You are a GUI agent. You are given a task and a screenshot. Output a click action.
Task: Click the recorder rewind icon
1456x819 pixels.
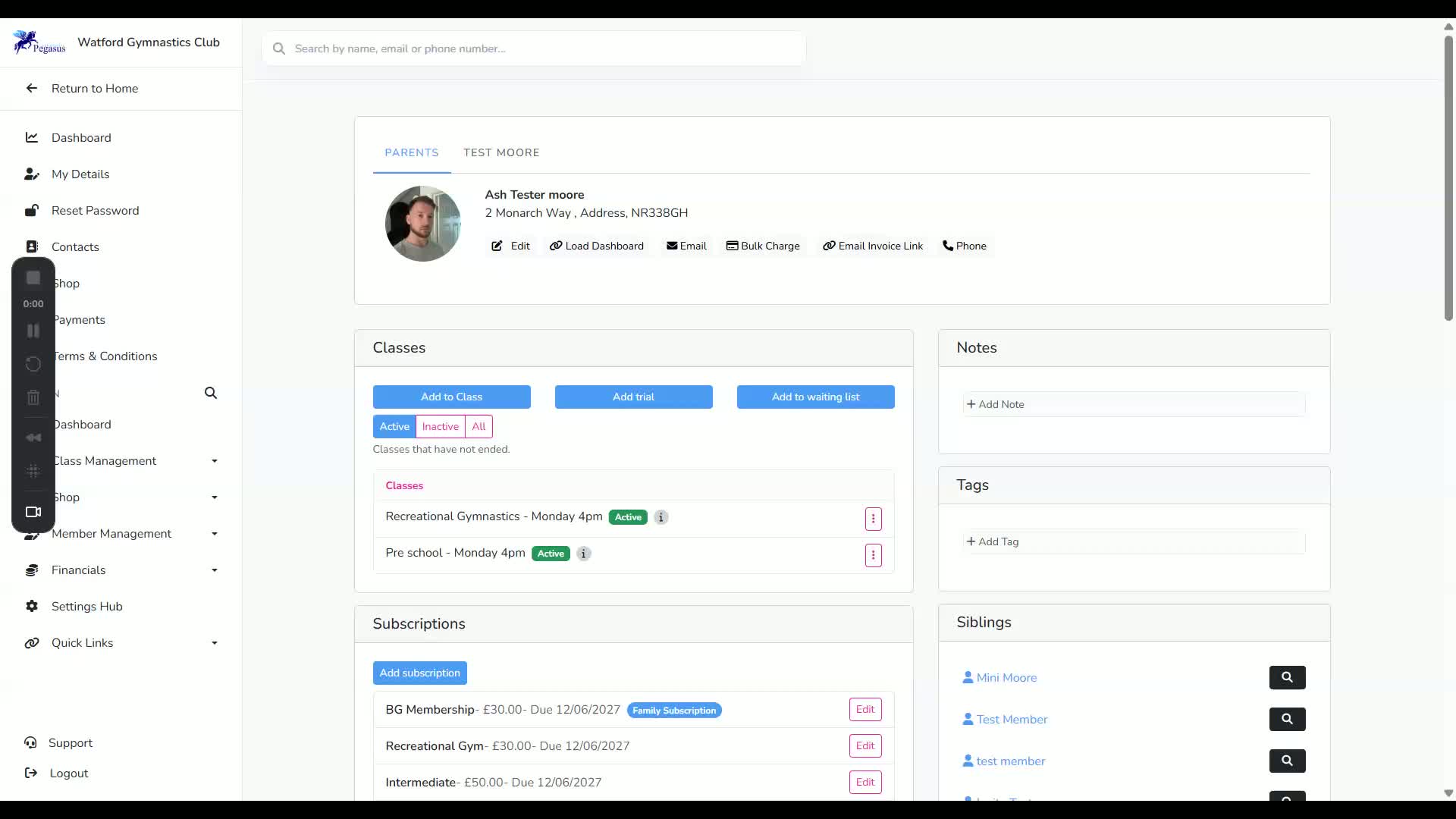pyautogui.click(x=33, y=438)
